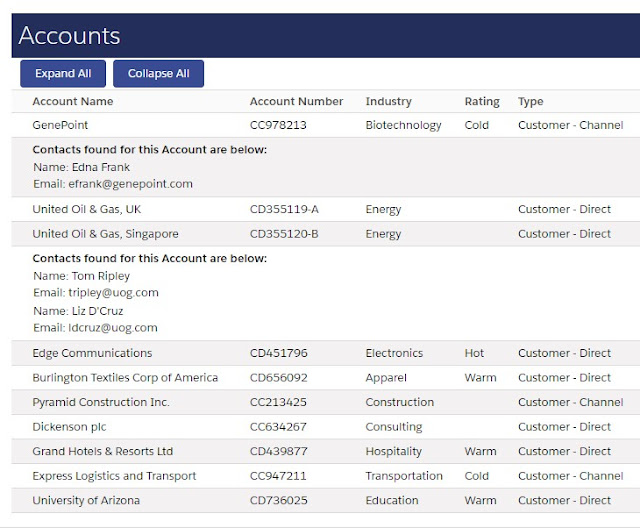The height and width of the screenshot is (528, 640).
Task: Click the Apparel industry cell
Action: 386,378
